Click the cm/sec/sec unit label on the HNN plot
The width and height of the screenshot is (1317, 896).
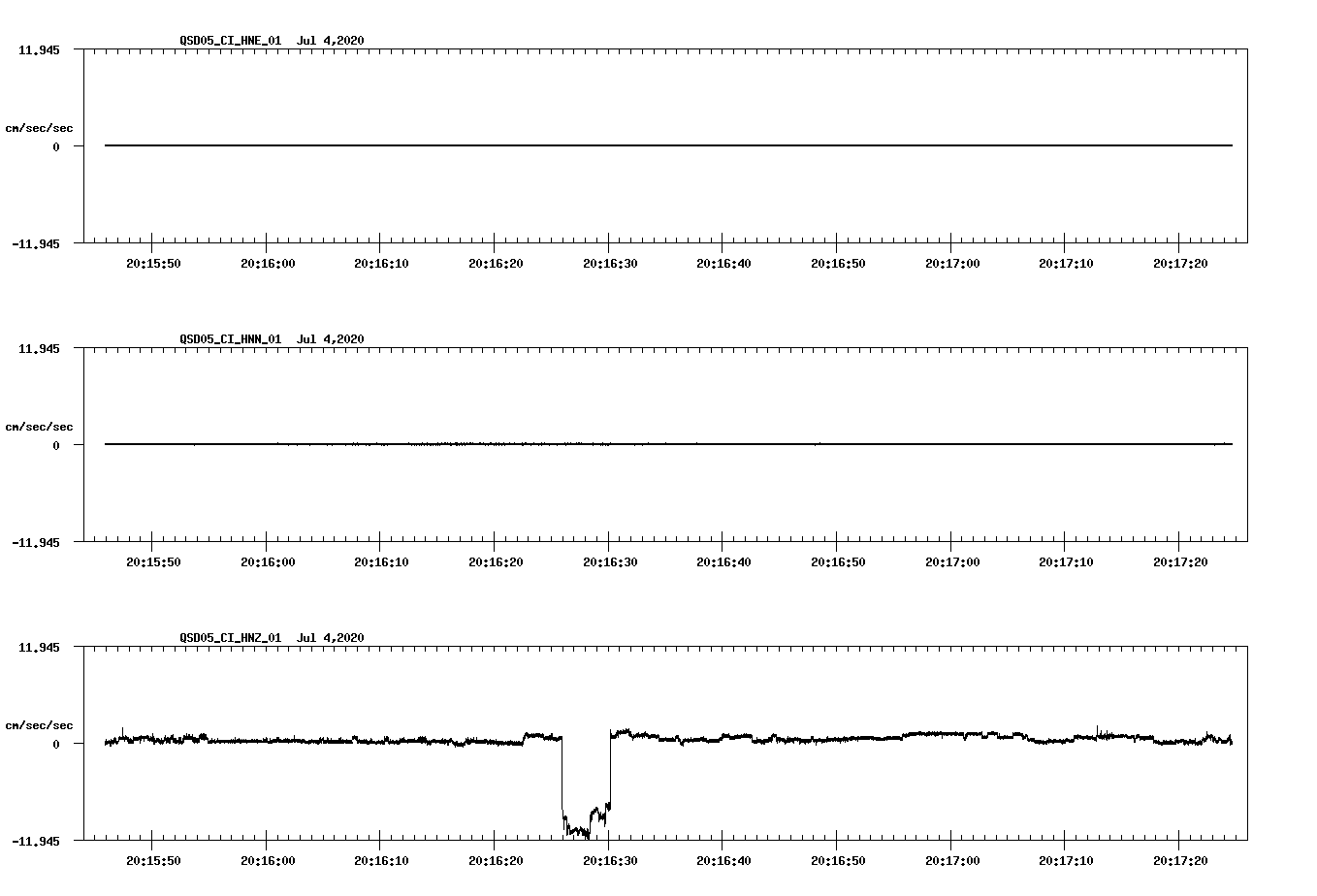point(39,427)
